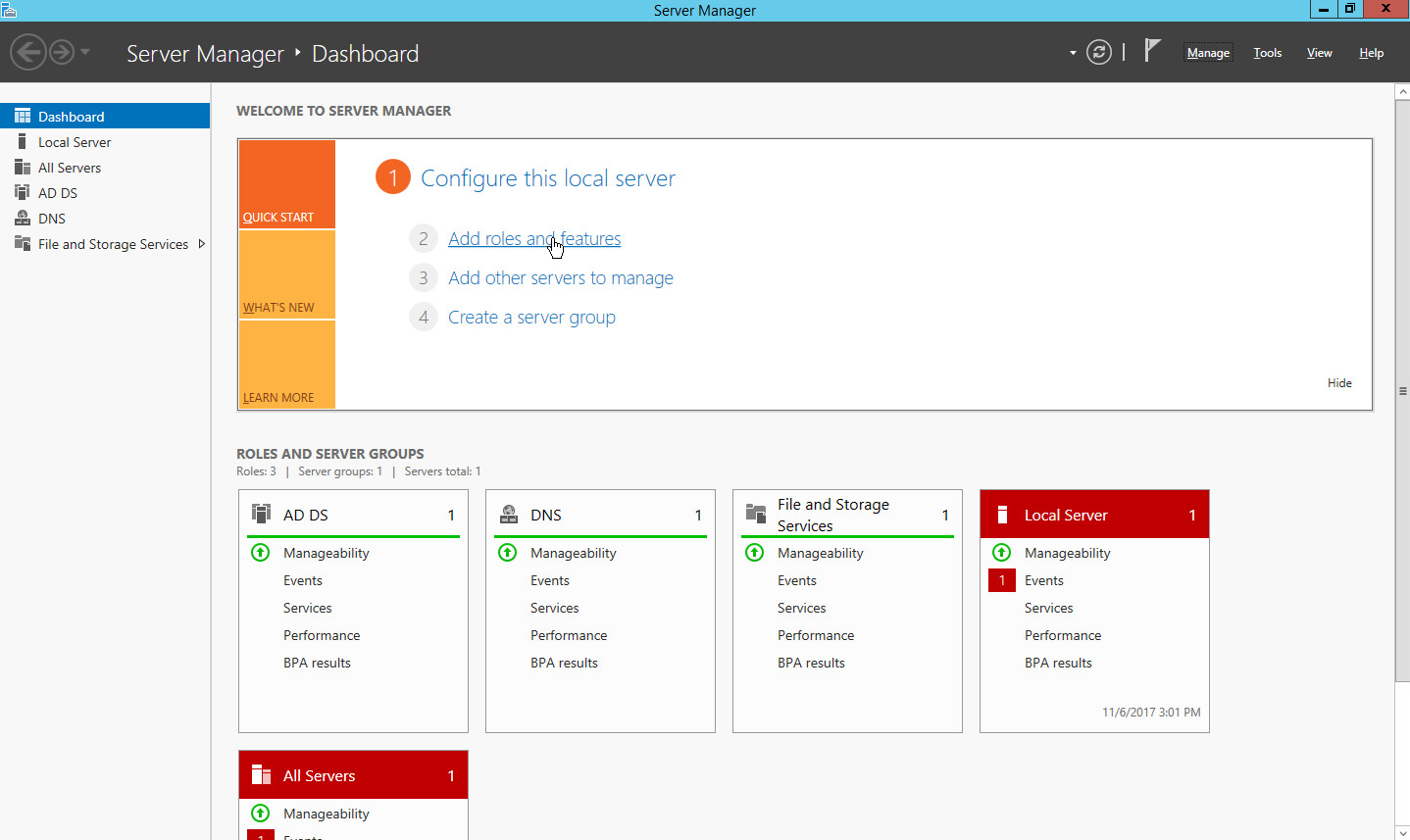Viewport: 1410px width, 840px height.
Task: Click the green Manageability icon in Local Server tile
Action: click(1001, 553)
